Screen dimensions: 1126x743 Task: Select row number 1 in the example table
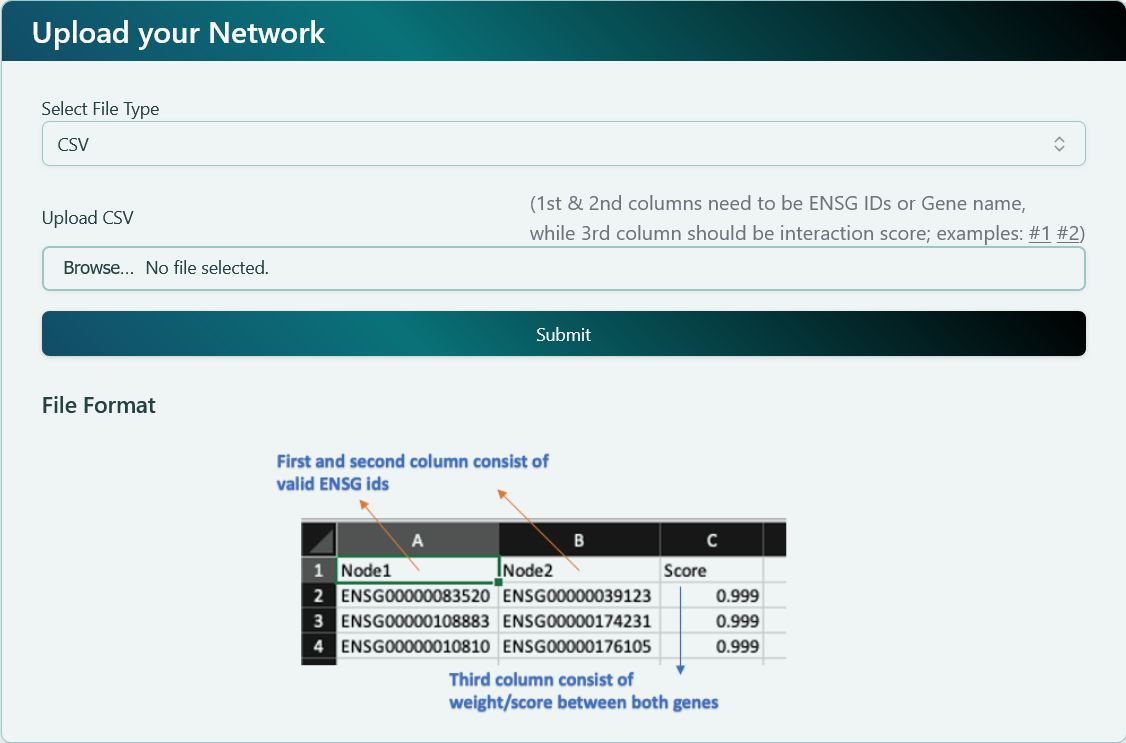[318, 570]
